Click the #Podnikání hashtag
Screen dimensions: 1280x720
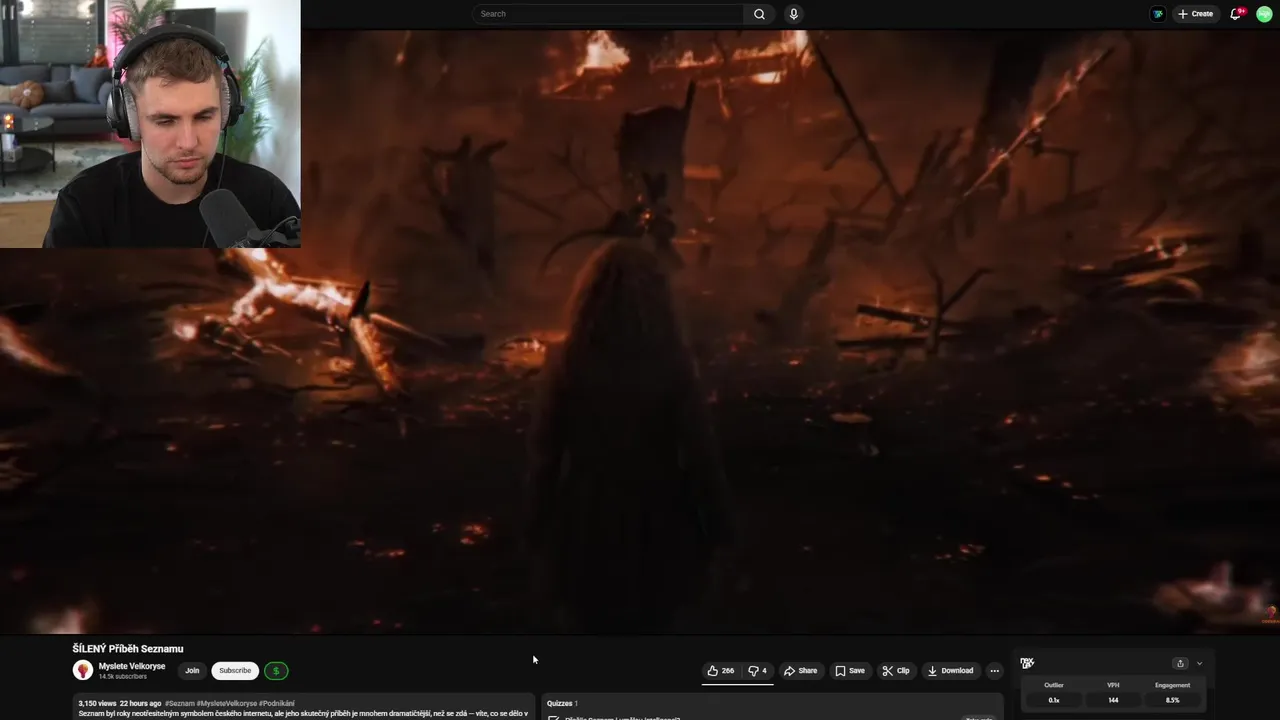pyautogui.click(x=276, y=703)
